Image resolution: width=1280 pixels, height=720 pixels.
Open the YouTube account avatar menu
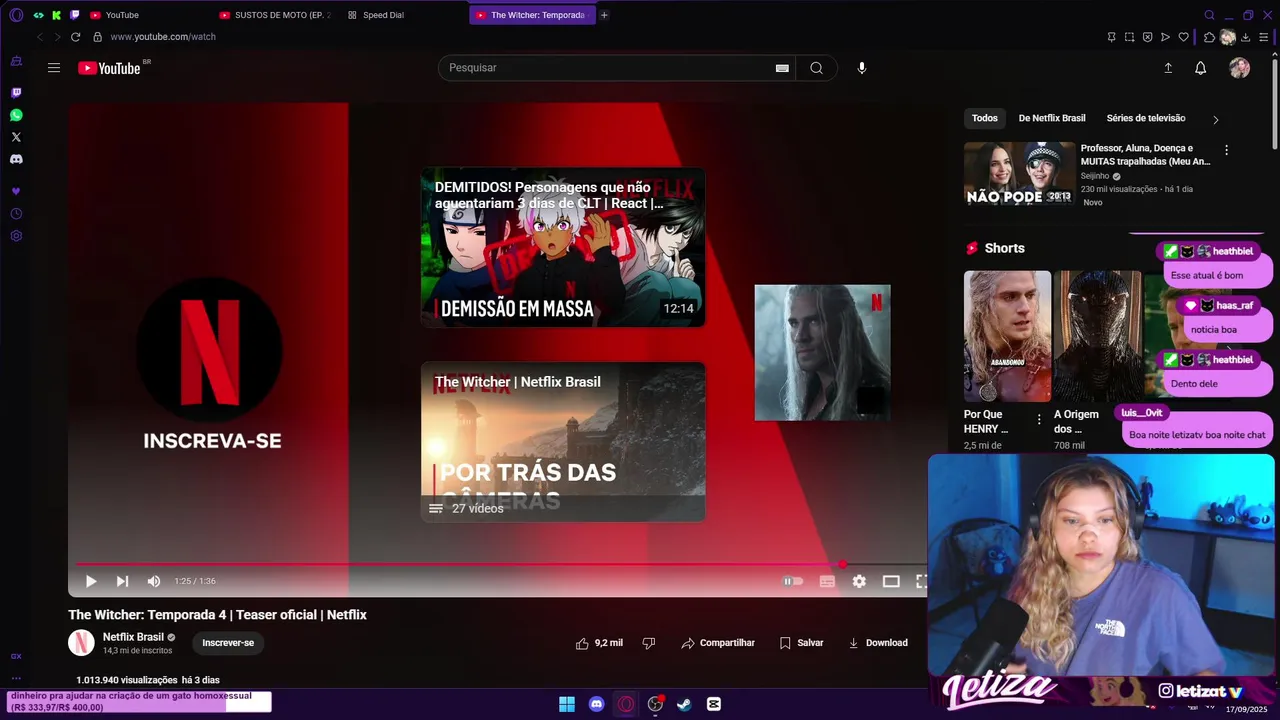pos(1240,68)
